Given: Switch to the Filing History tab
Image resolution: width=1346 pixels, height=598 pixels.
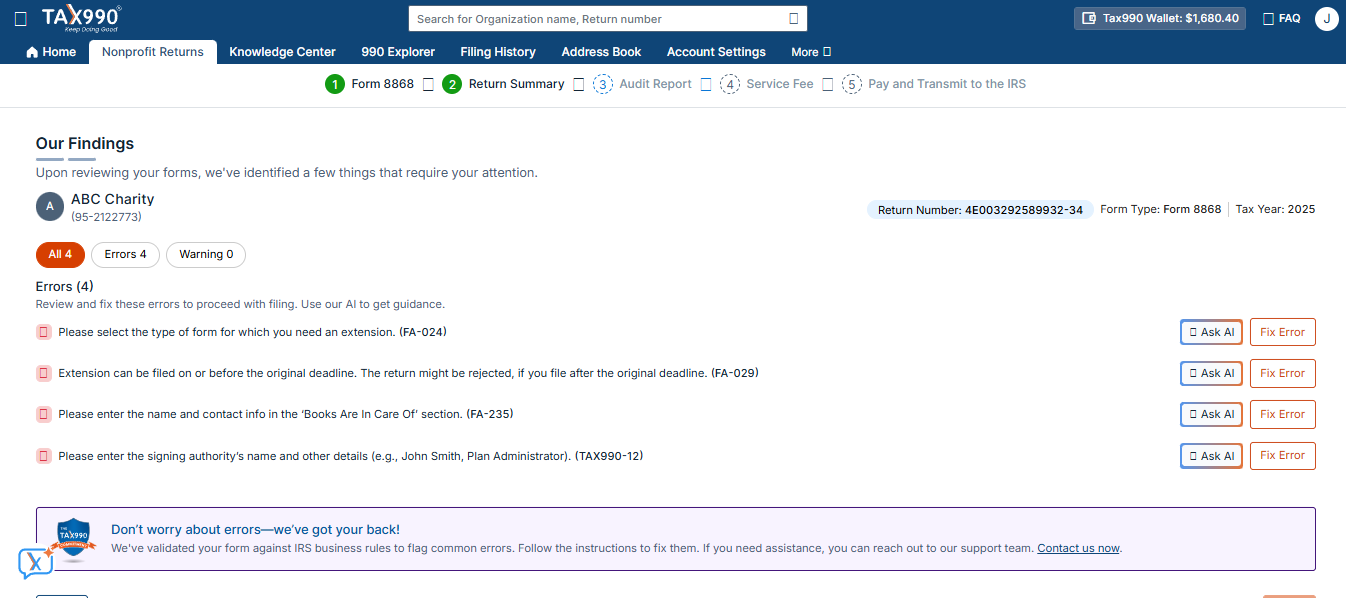Looking at the screenshot, I should (498, 52).
